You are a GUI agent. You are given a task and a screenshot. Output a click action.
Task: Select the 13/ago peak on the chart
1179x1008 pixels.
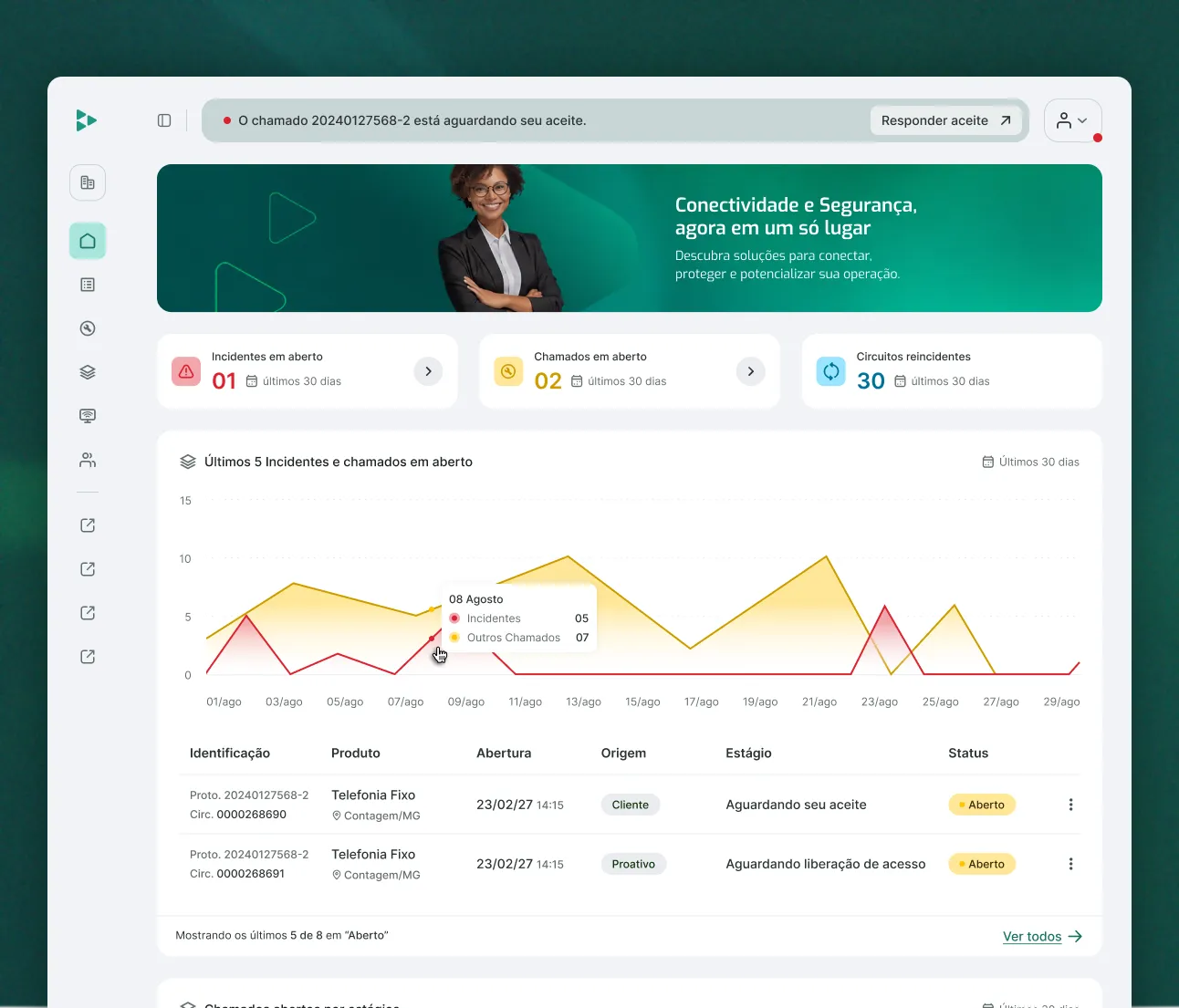(x=568, y=556)
